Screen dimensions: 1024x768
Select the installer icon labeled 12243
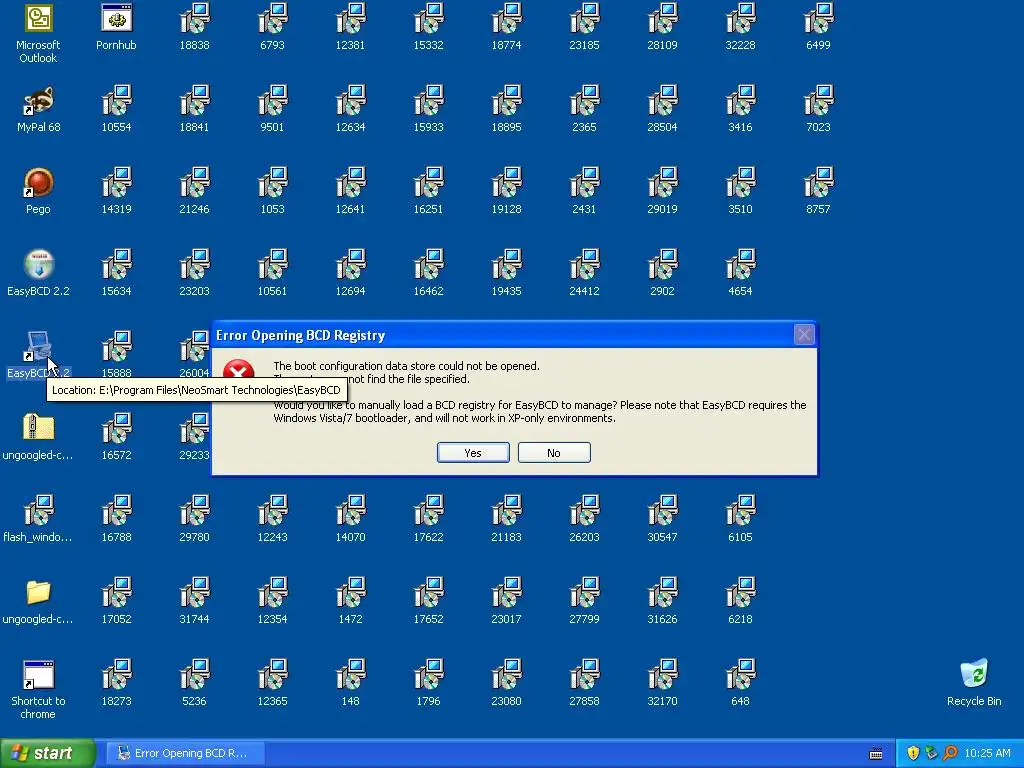(x=272, y=510)
